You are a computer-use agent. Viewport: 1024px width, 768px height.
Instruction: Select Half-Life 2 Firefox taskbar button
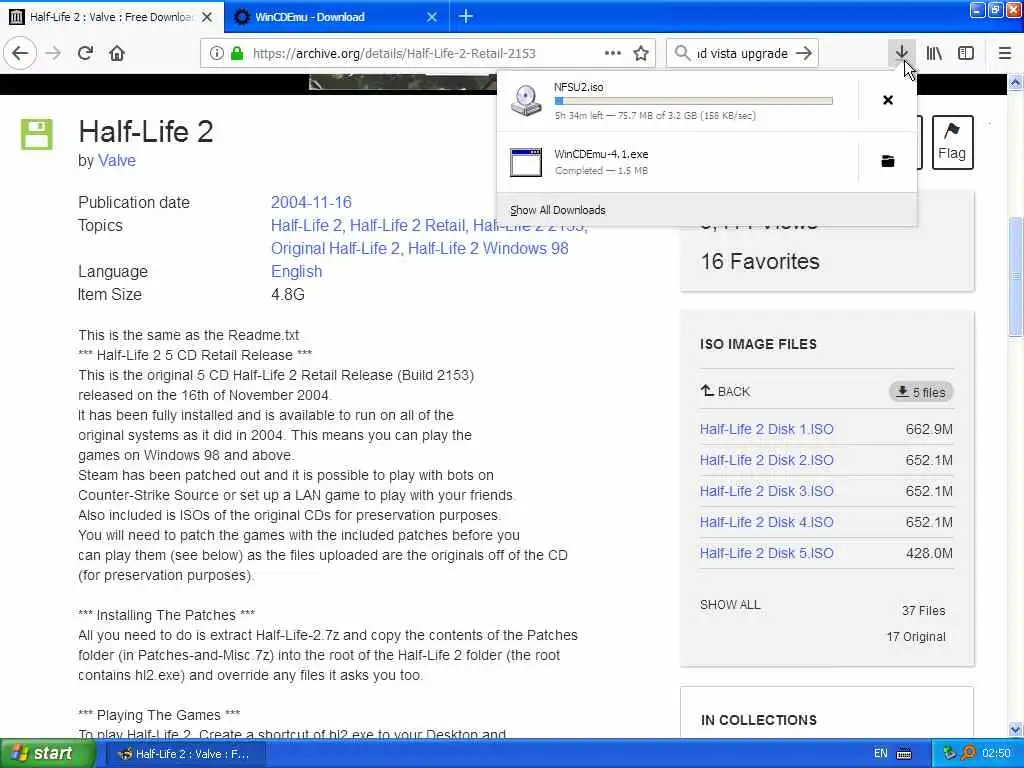click(185, 754)
